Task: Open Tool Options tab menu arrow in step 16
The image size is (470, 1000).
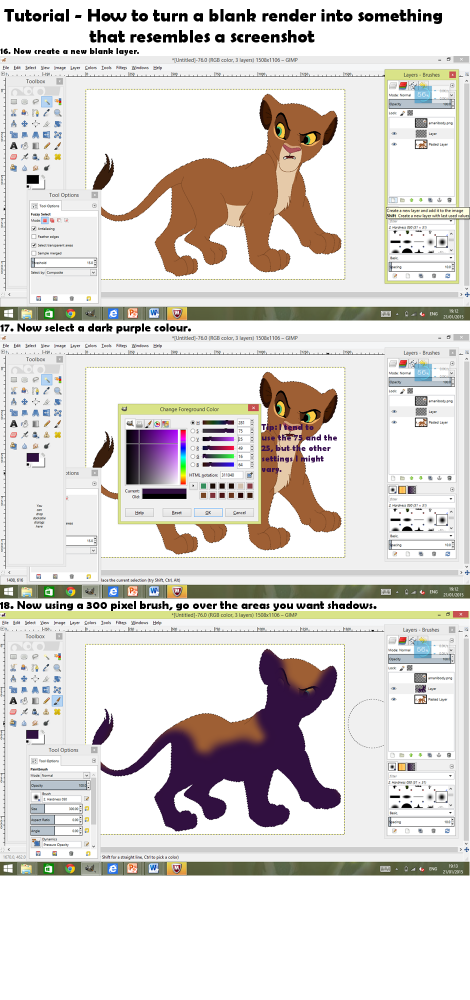Action: [x=94, y=205]
